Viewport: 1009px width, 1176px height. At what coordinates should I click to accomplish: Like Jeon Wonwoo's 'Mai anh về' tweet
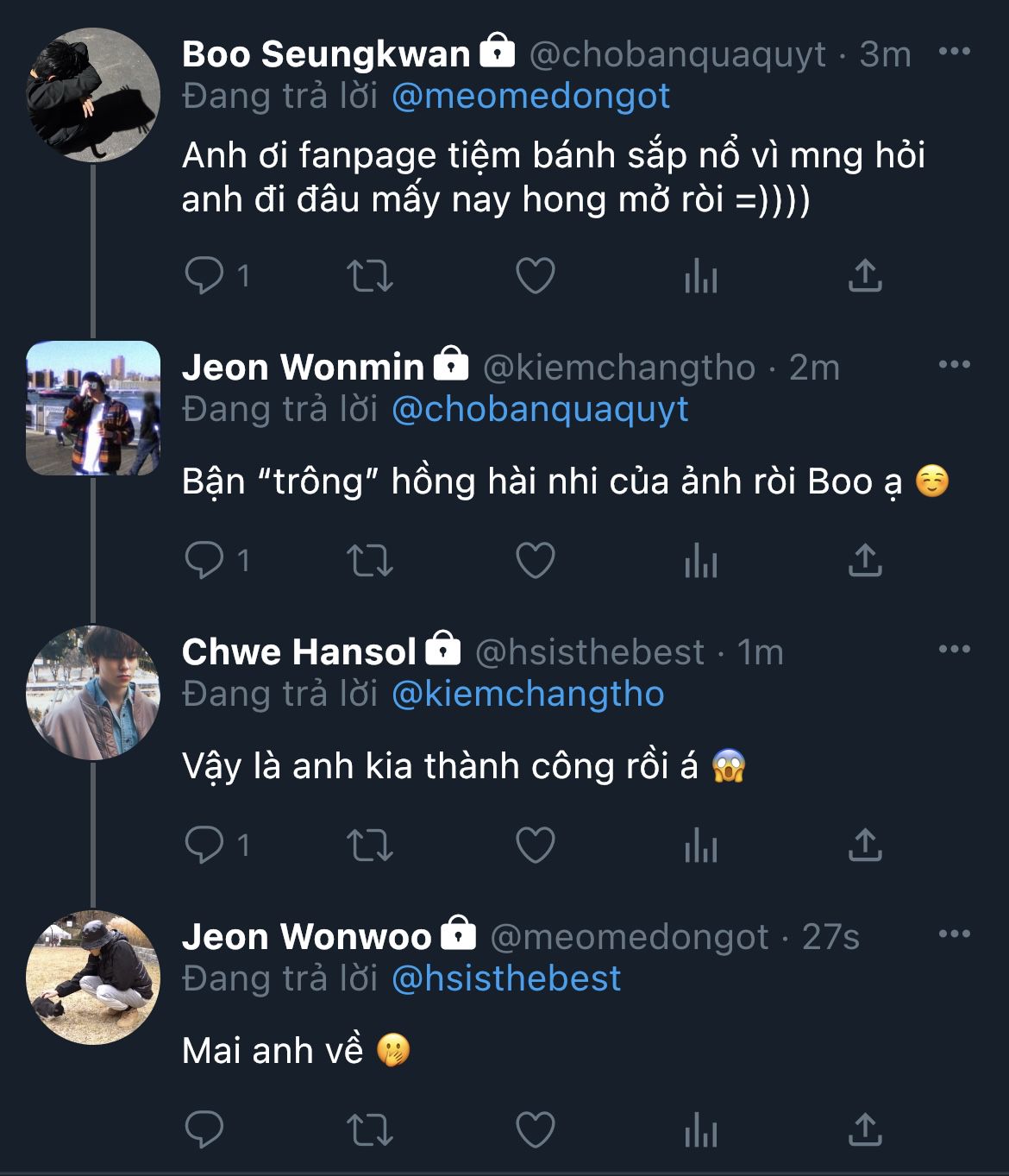(535, 1130)
